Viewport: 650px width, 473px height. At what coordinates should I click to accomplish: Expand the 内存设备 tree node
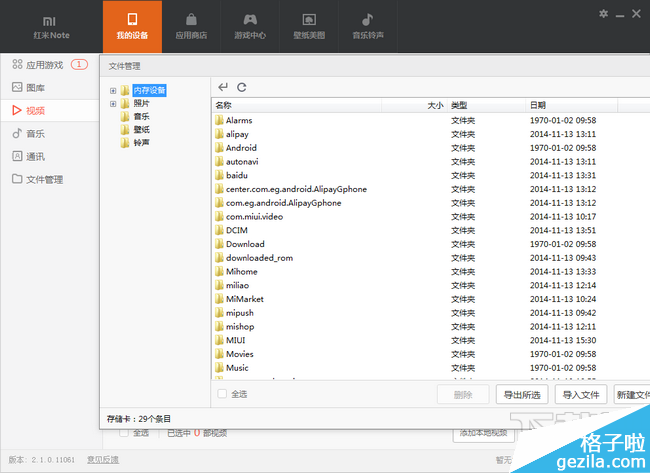(113, 90)
